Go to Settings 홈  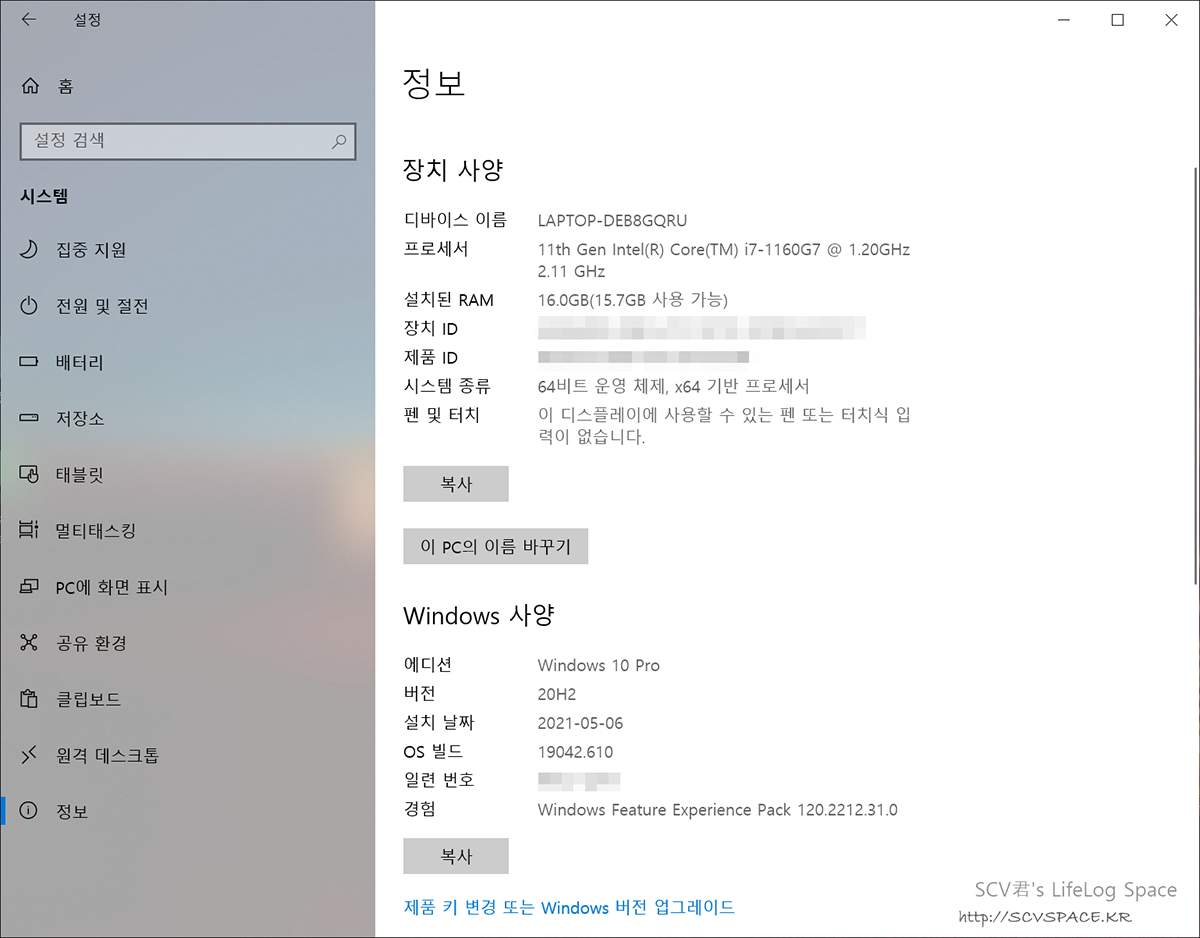[187, 87]
